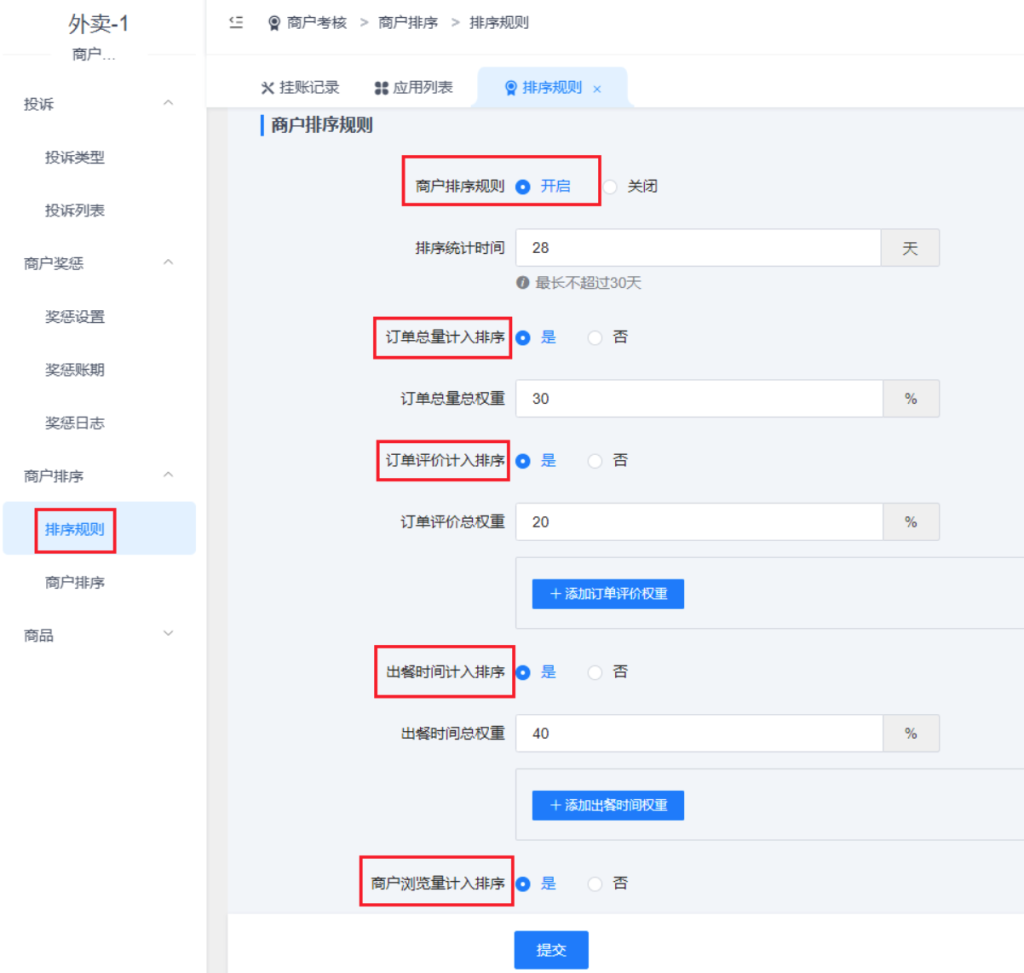Close the 排序规则 tab
1024x973 pixels.
[597, 89]
